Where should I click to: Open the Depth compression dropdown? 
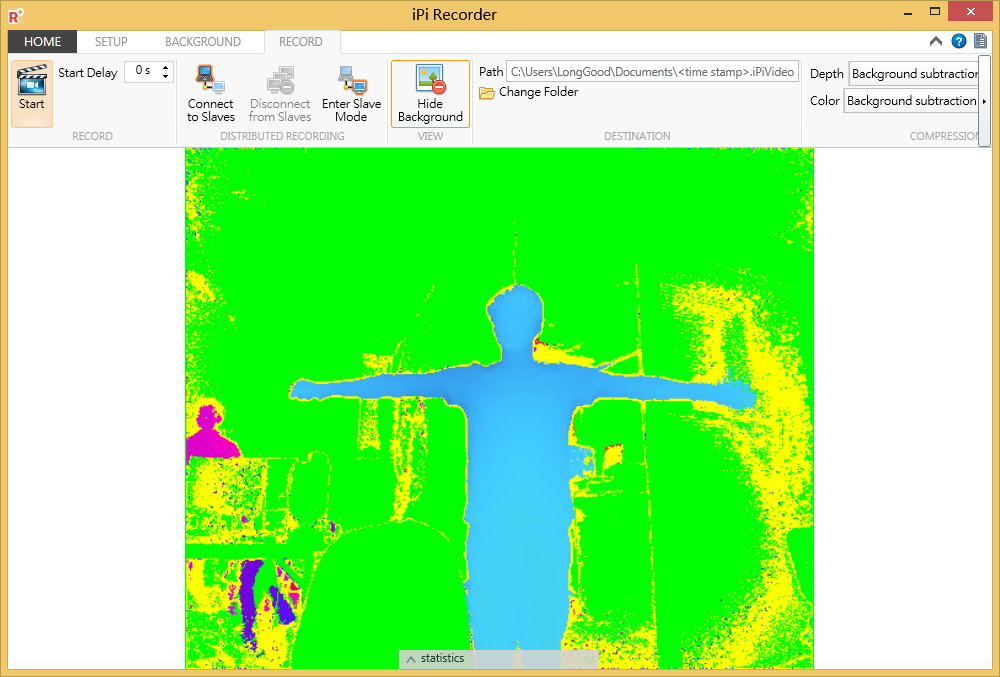(914, 74)
